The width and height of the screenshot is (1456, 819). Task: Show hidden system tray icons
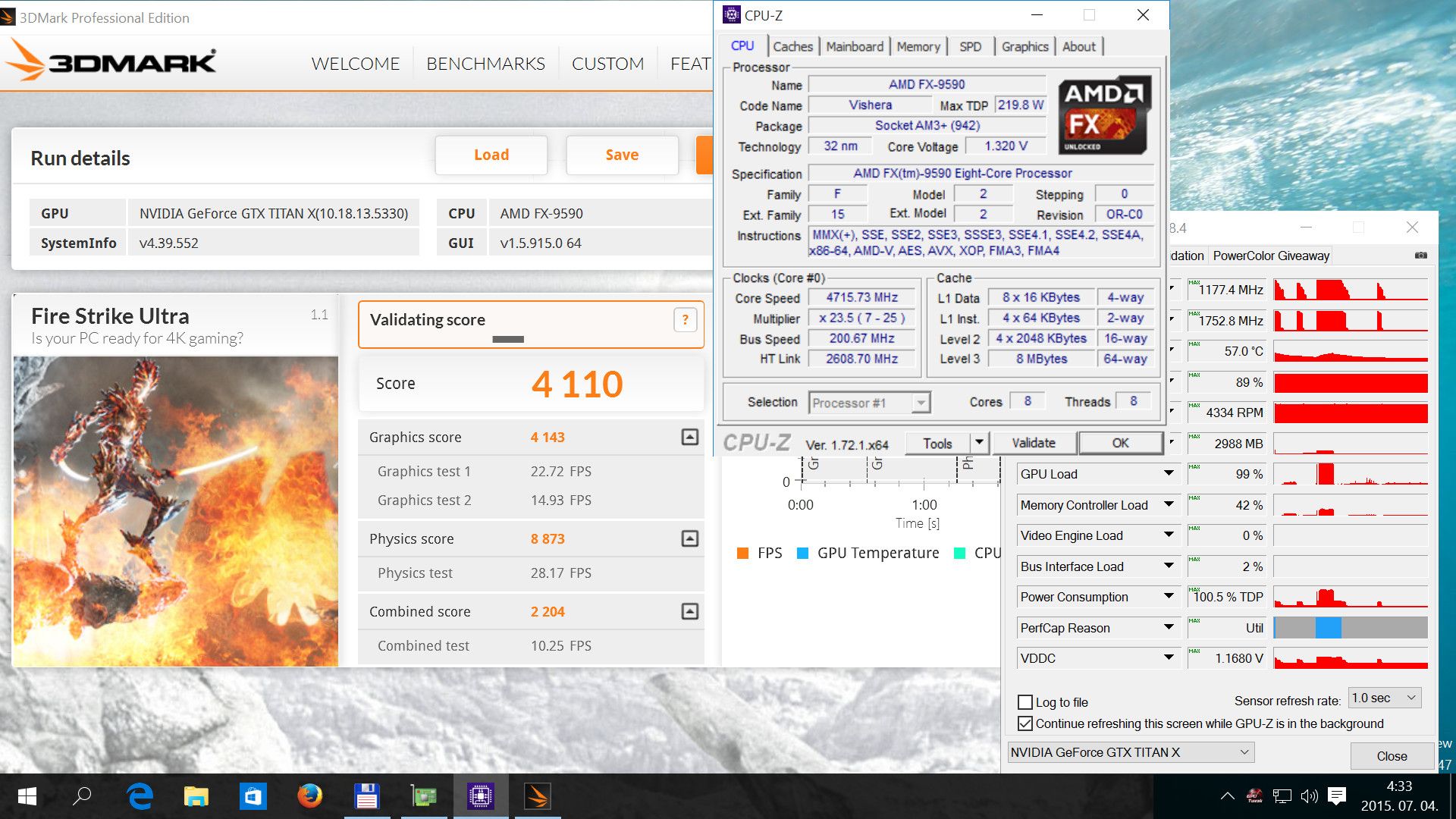pos(1227,796)
